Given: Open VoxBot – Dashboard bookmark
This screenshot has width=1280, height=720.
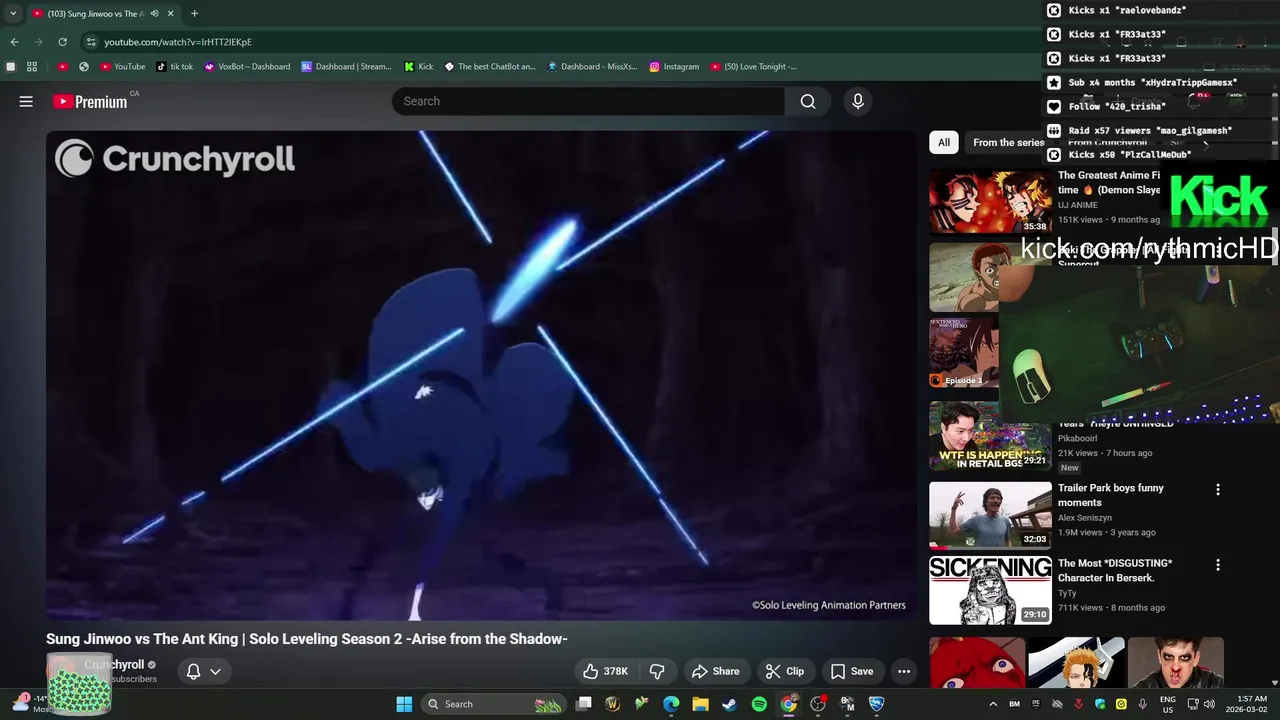Looking at the screenshot, I should point(247,67).
